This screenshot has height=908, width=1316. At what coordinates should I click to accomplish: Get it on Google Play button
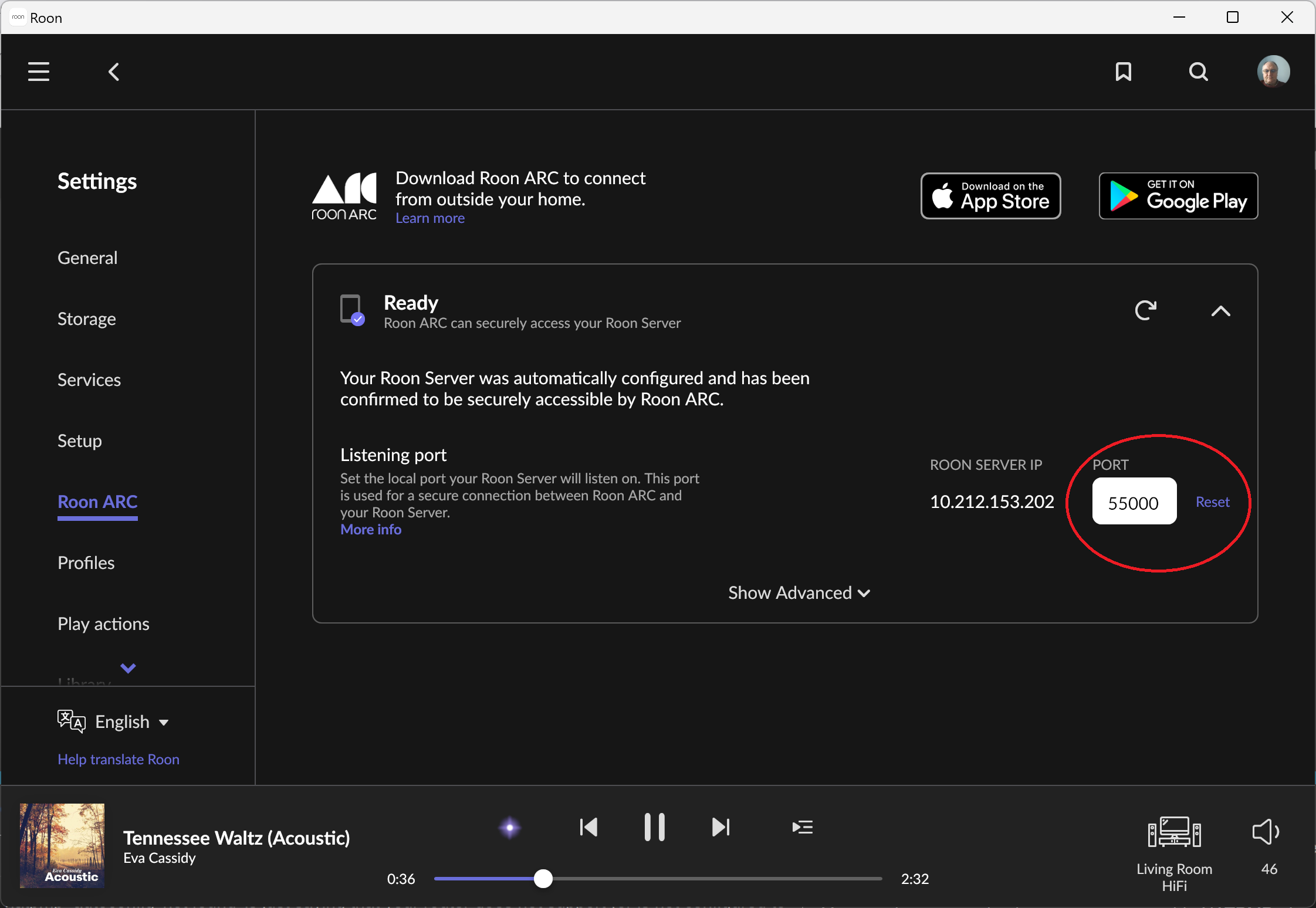[x=1178, y=196]
